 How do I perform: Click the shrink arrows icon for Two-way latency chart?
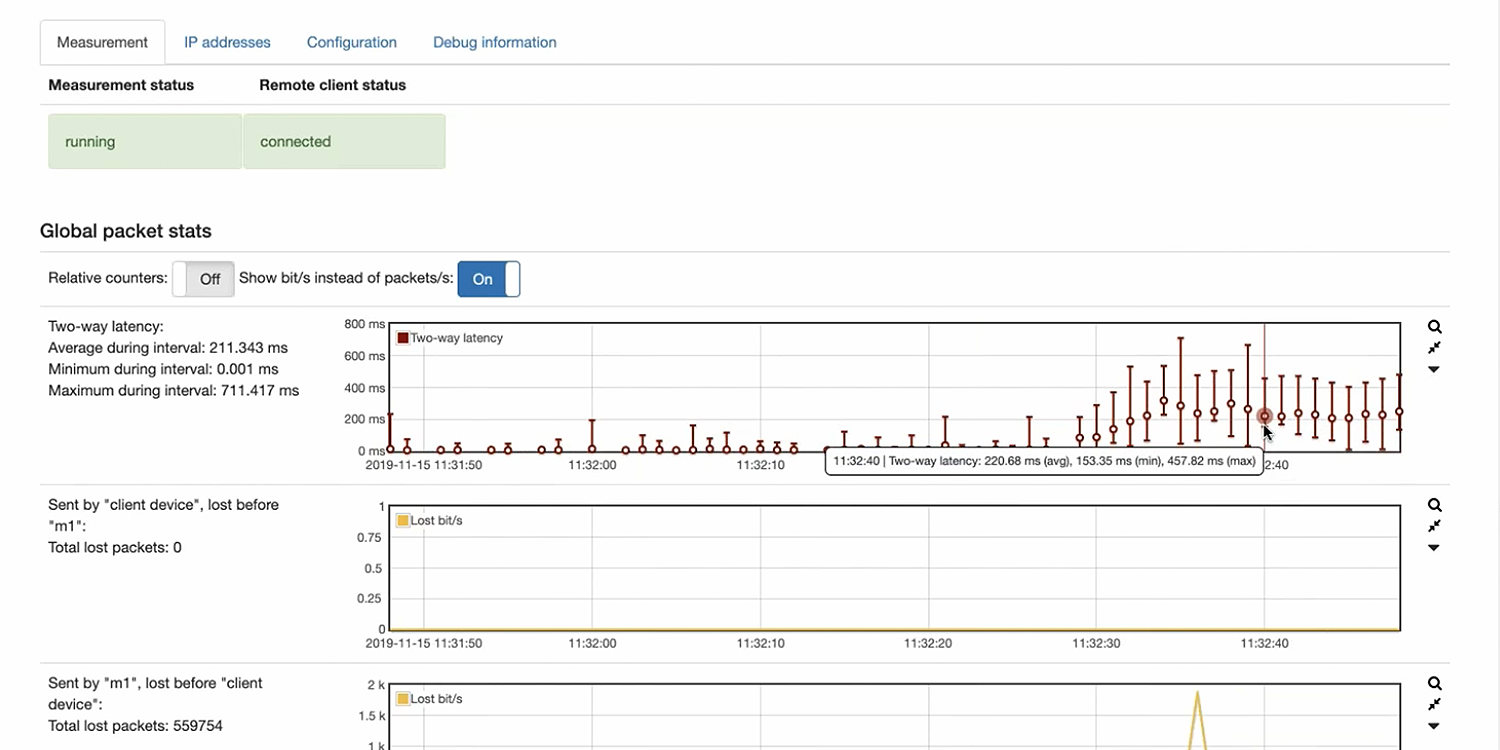1434,348
